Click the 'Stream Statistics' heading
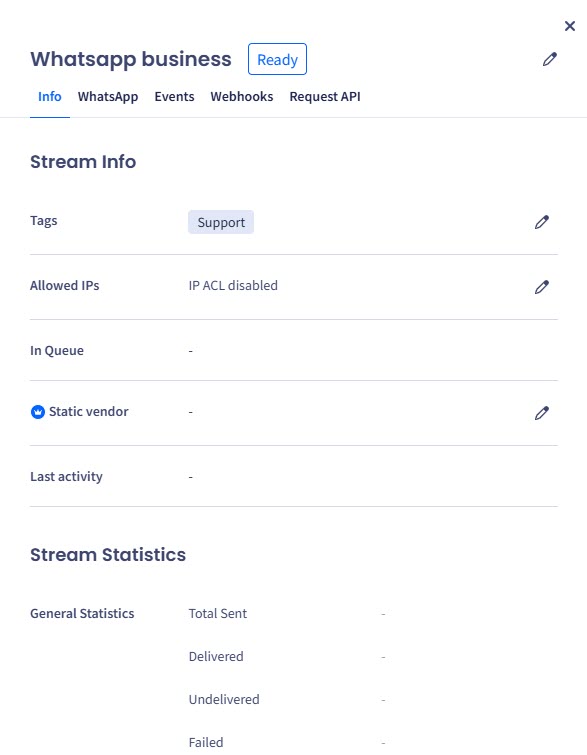This screenshot has height=755, width=587. 108,555
